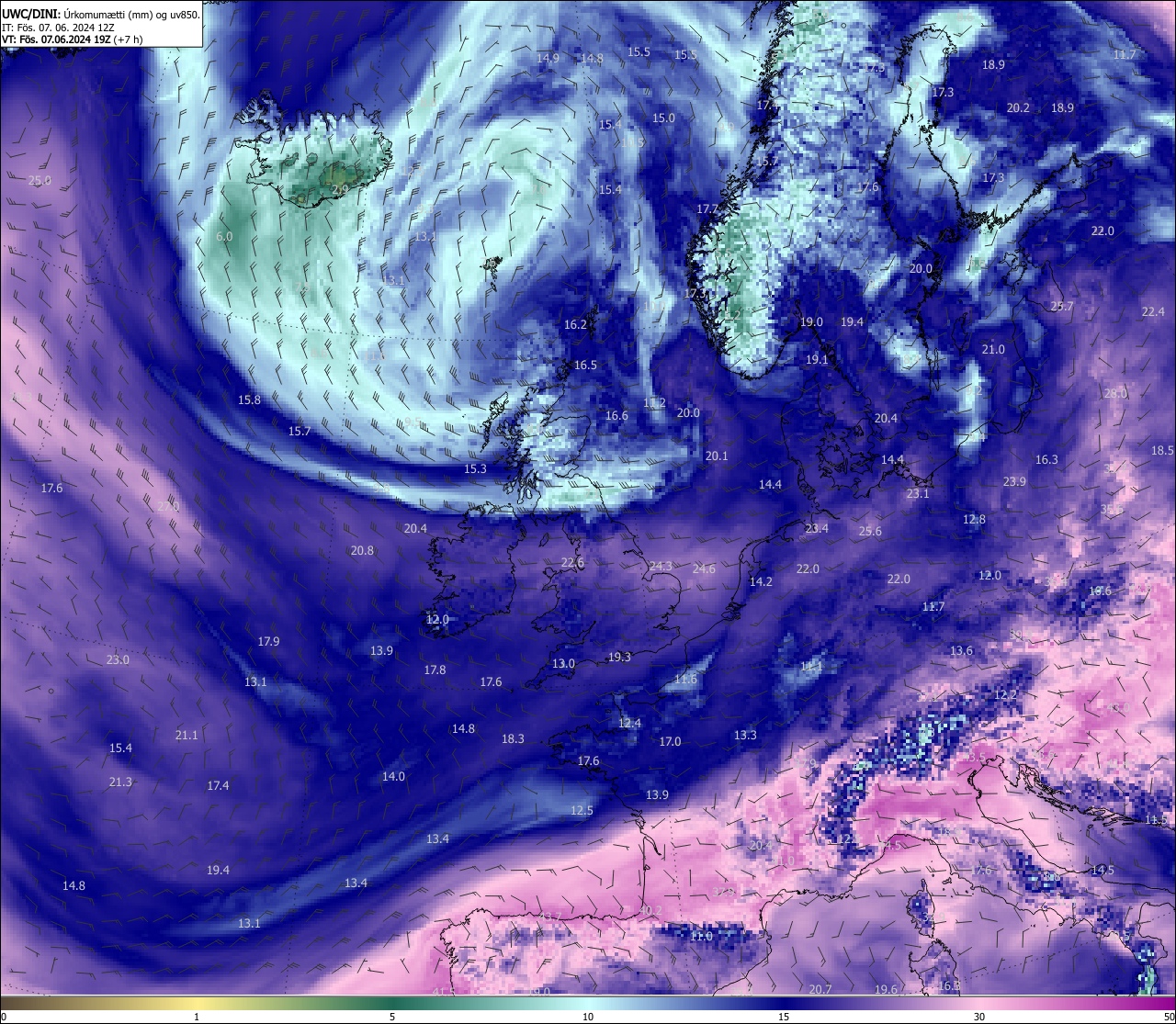Click the 15.3 value label
1176x1024 pixels.
[475, 468]
